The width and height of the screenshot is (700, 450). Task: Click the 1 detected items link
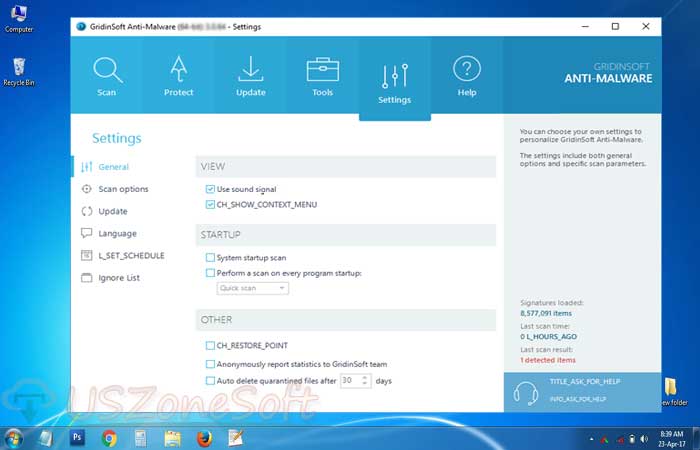pyautogui.click(x=548, y=360)
